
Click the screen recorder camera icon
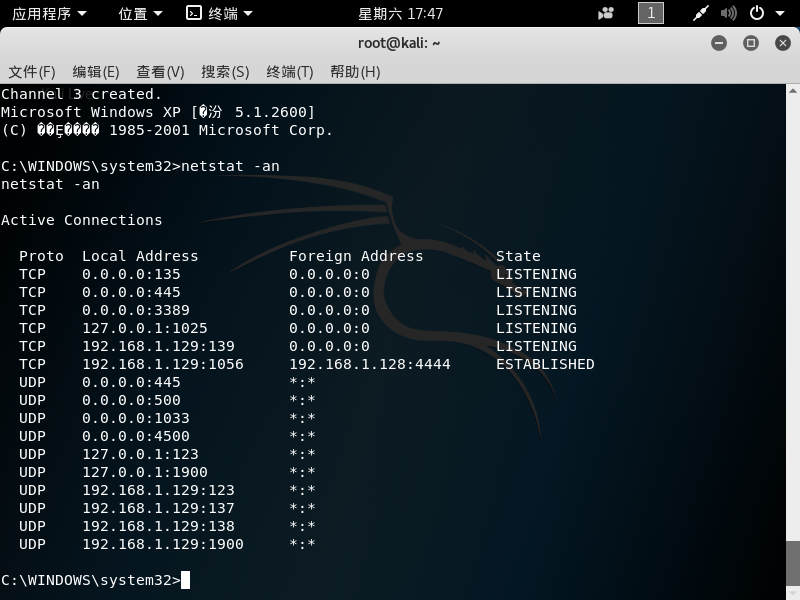pos(606,13)
